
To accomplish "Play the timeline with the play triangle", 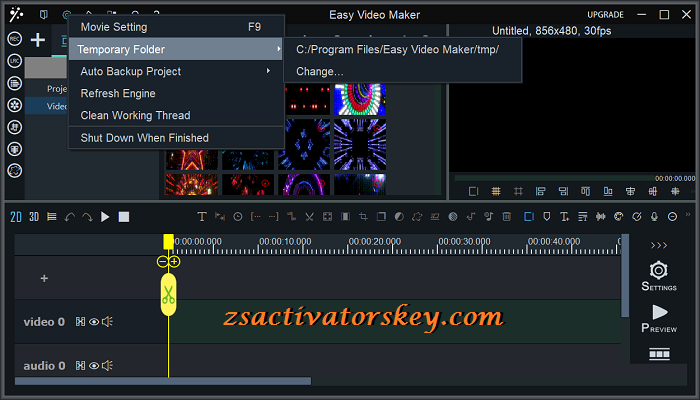I will click(105, 217).
